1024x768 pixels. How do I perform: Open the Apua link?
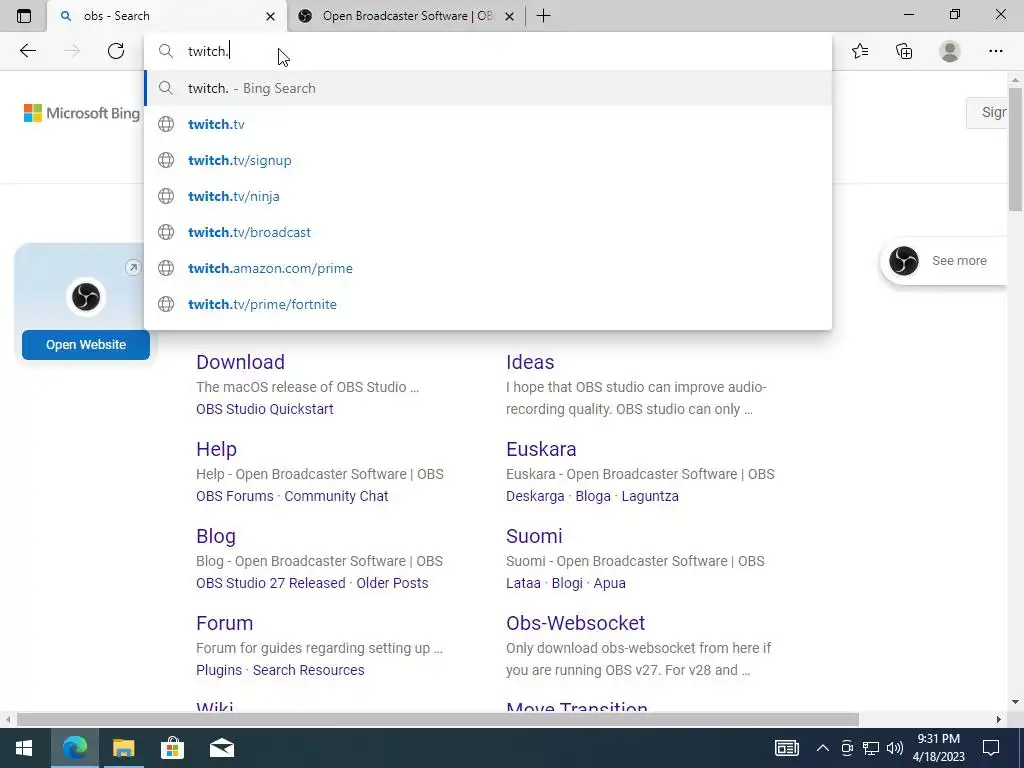[609, 583]
